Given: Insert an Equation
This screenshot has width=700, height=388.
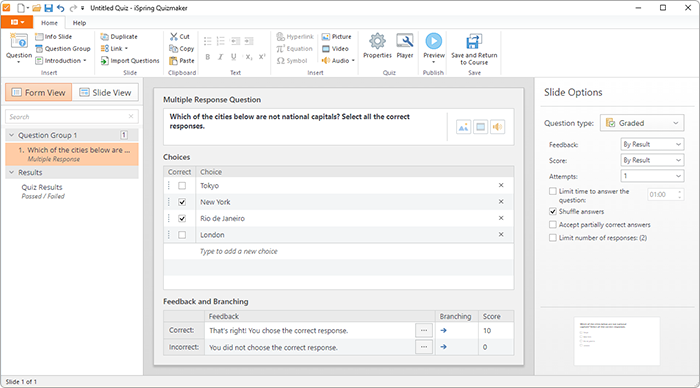Looking at the screenshot, I should coord(294,49).
